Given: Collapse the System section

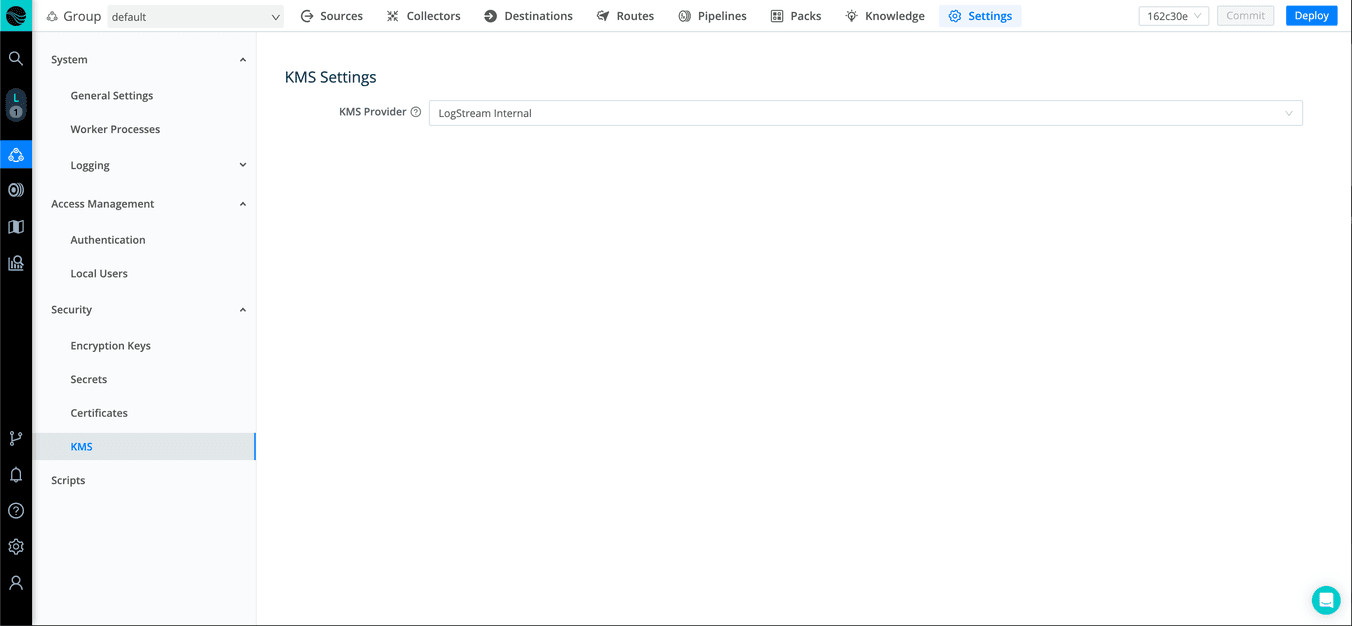Looking at the screenshot, I should tap(242, 60).
